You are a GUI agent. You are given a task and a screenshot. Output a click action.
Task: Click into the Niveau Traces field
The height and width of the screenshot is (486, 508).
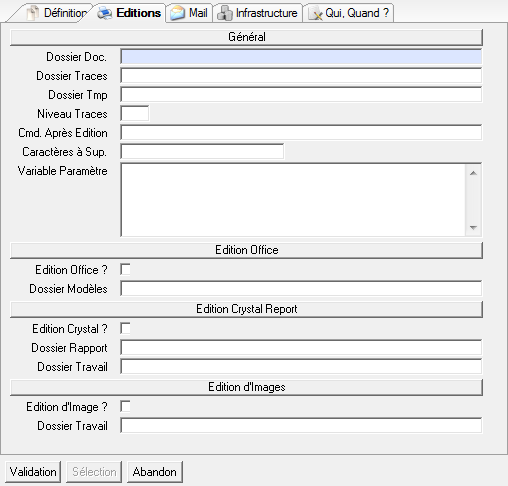tap(135, 114)
